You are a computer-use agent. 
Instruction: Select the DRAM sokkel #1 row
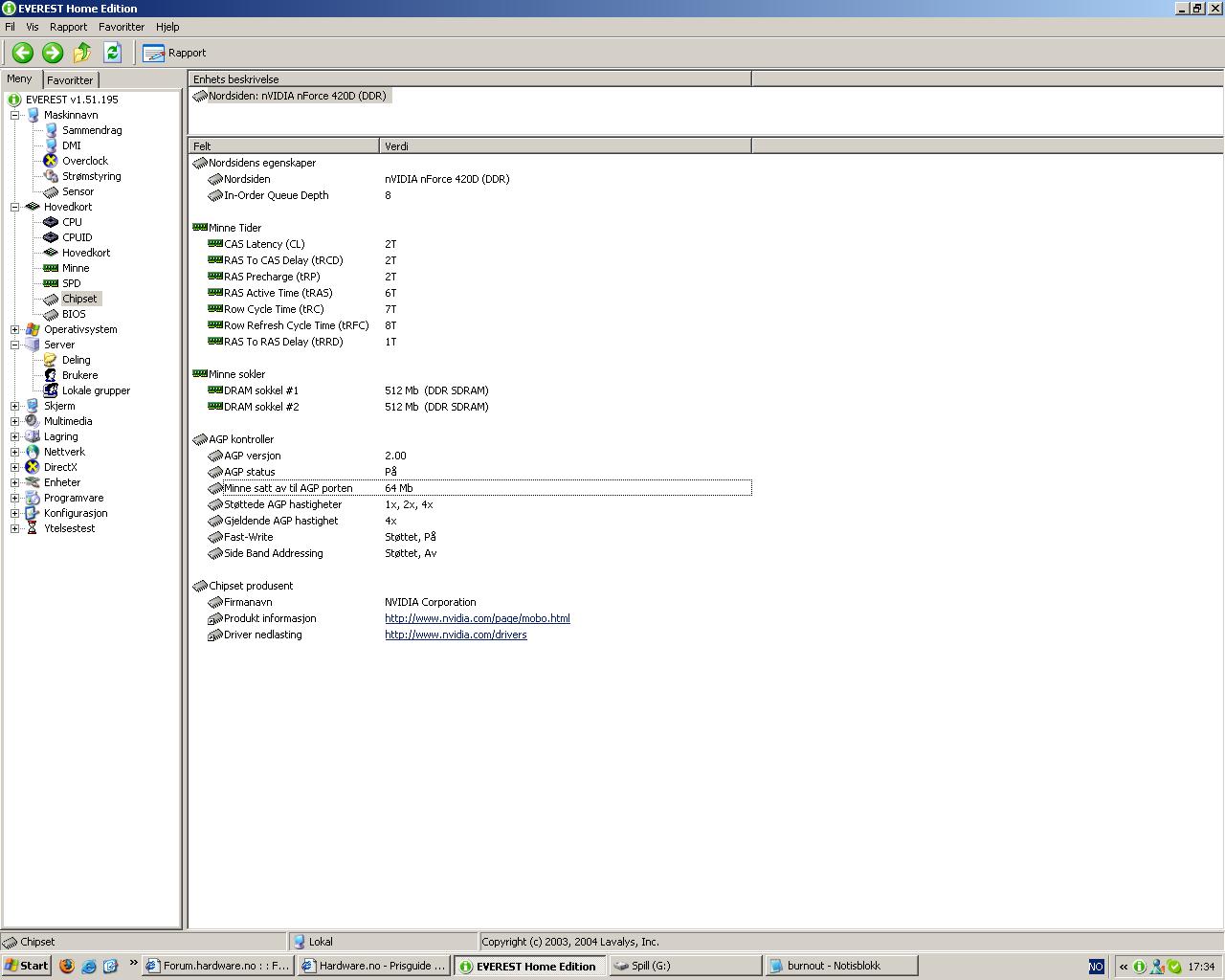click(x=470, y=390)
